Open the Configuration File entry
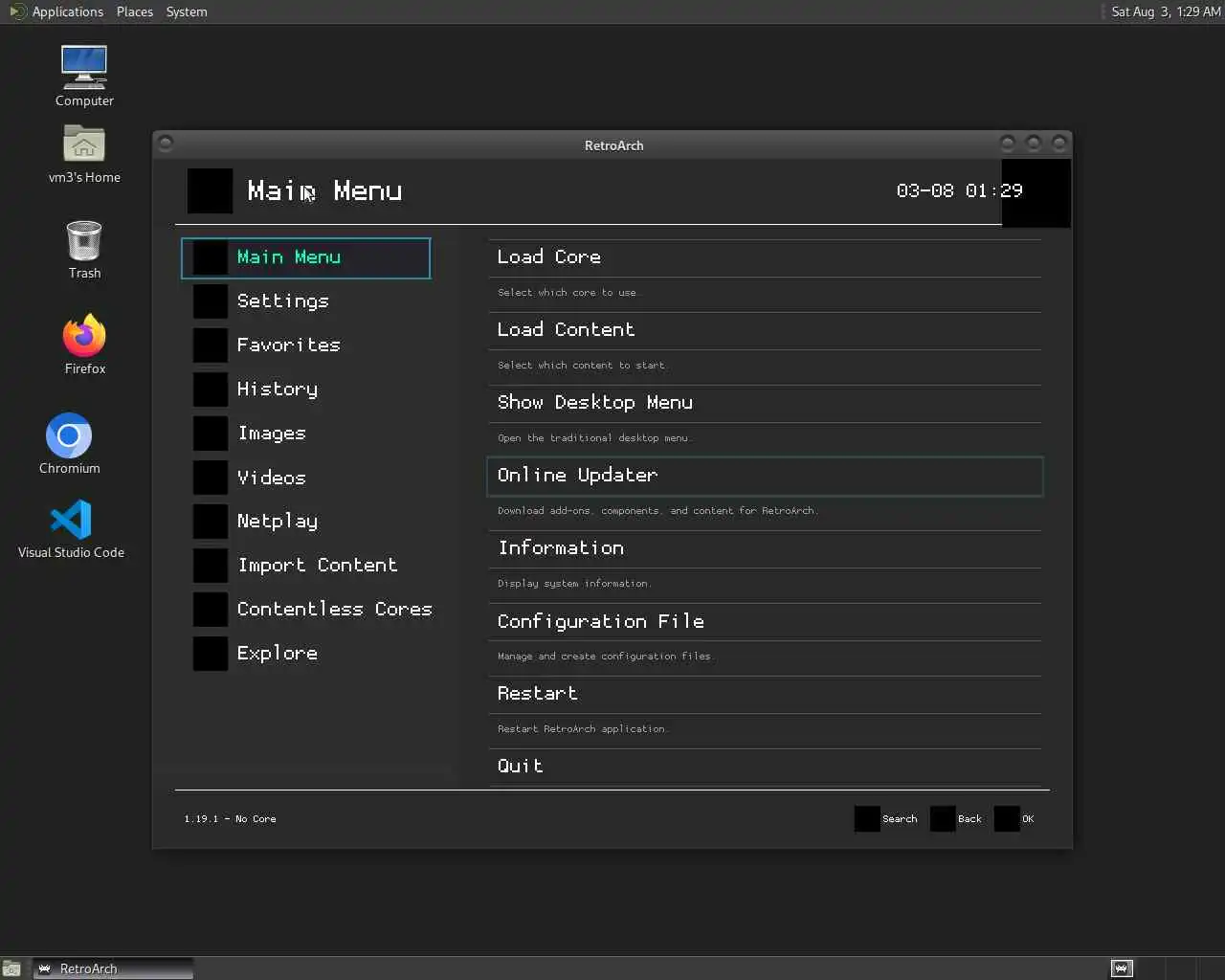 pyautogui.click(x=765, y=621)
